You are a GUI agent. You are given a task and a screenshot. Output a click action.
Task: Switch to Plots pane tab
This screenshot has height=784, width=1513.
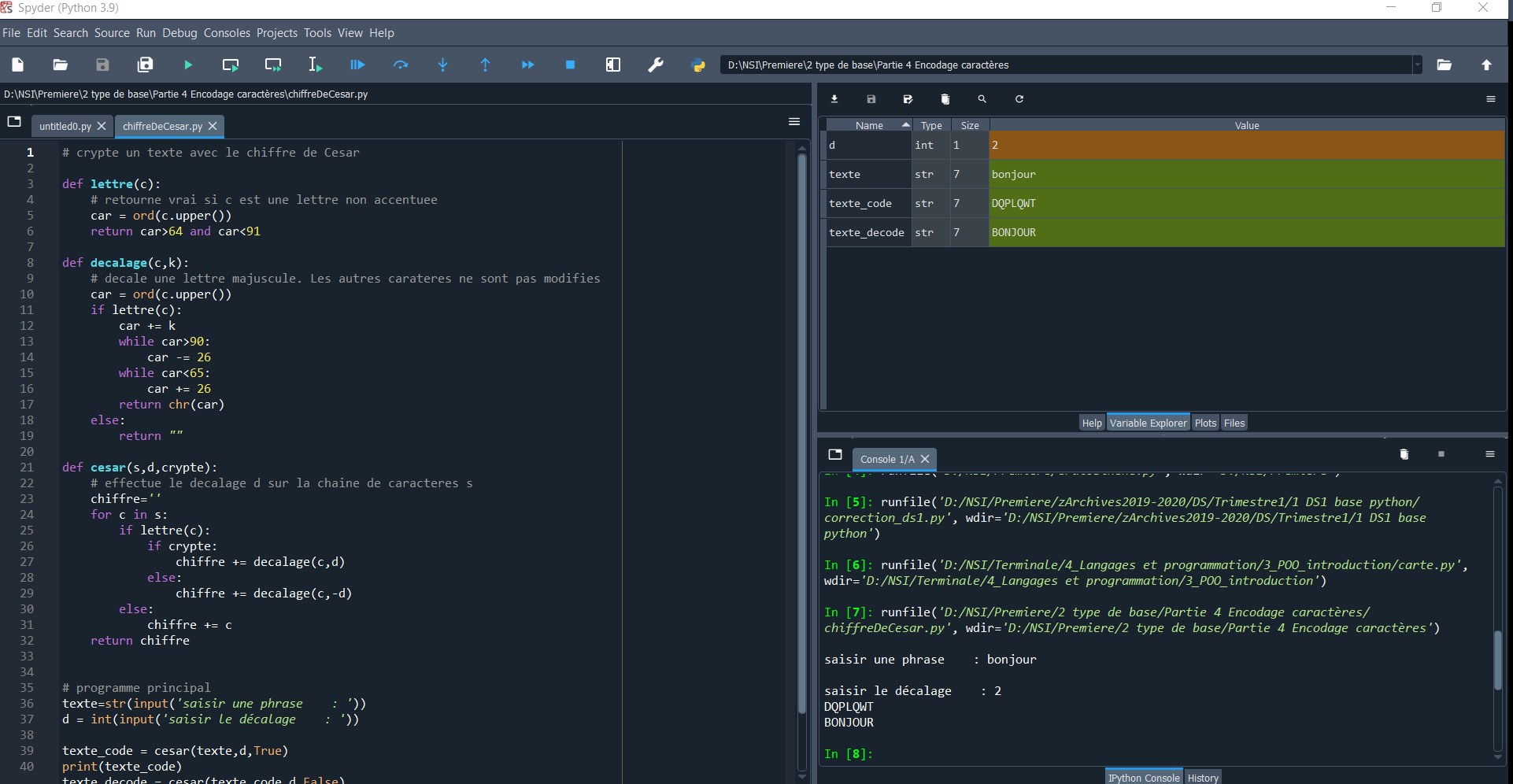(1205, 423)
